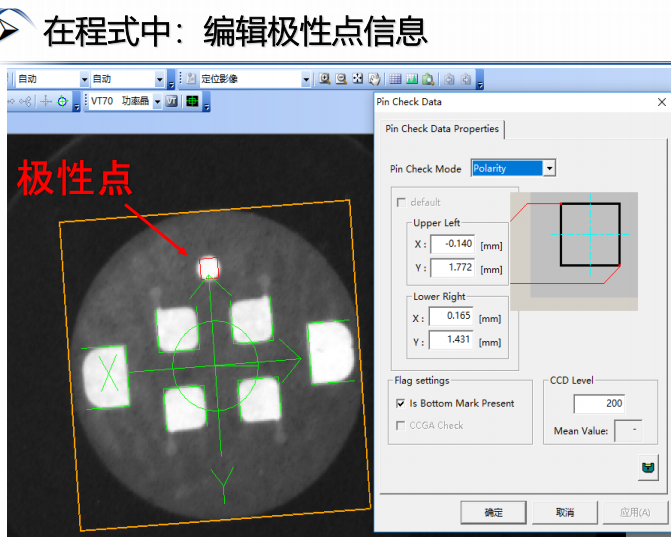Image resolution: width=671 pixels, height=537 pixels.
Task: Click the Mean Value field
Action: tap(628, 430)
